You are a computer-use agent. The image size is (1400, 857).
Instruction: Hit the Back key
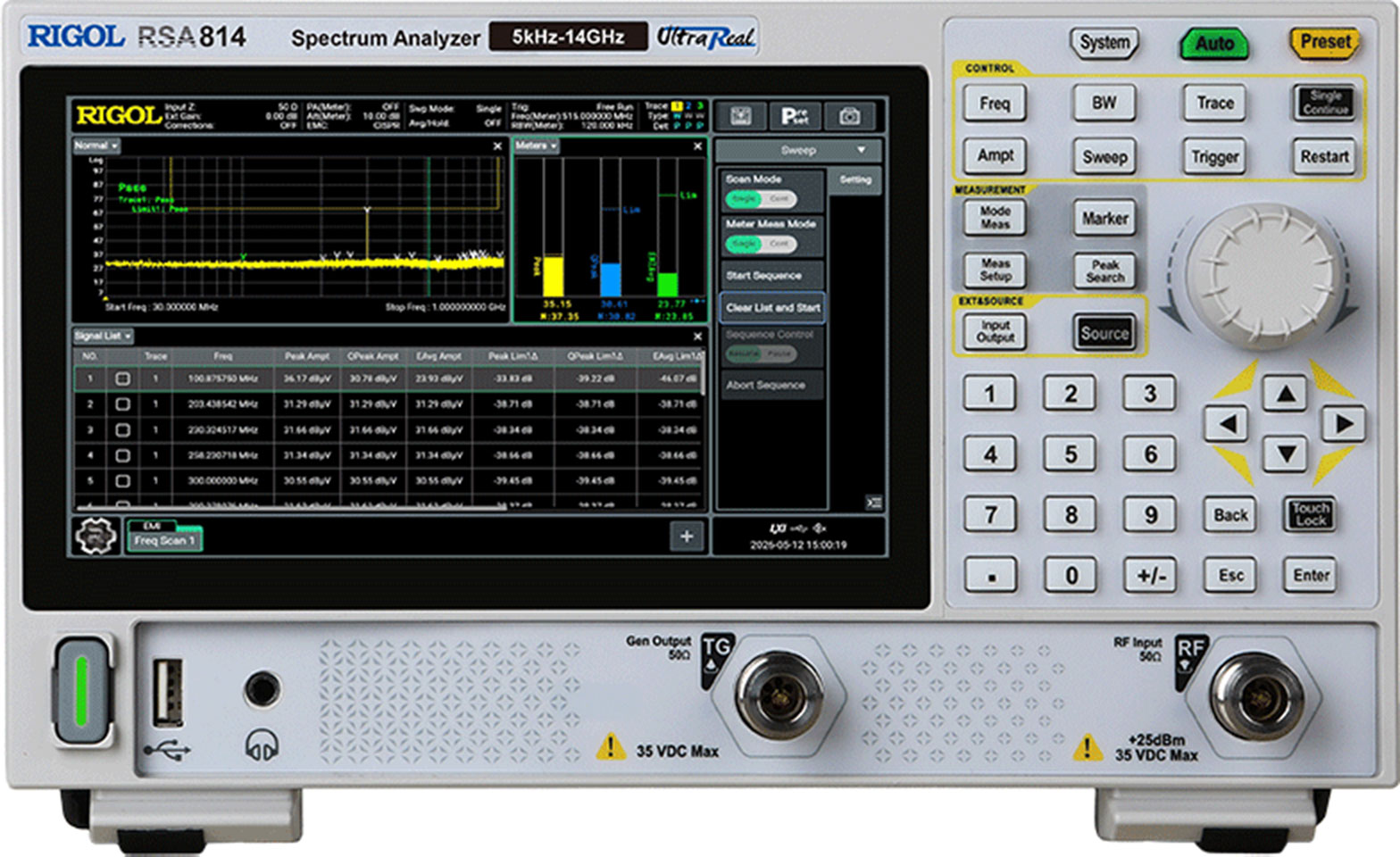1230,515
